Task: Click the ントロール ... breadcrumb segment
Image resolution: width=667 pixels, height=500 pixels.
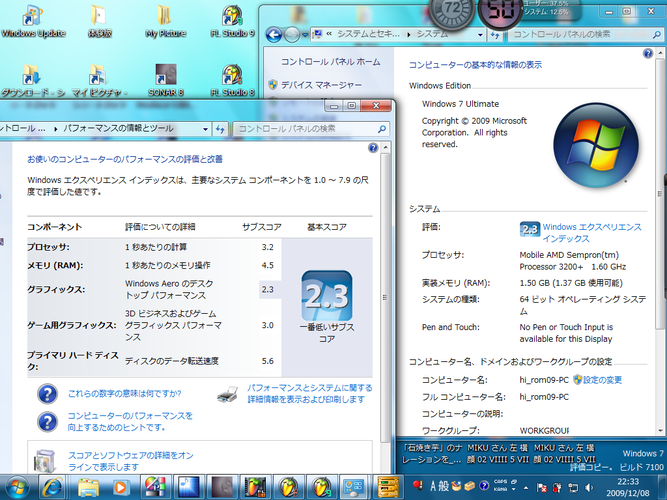Action: coord(23,129)
